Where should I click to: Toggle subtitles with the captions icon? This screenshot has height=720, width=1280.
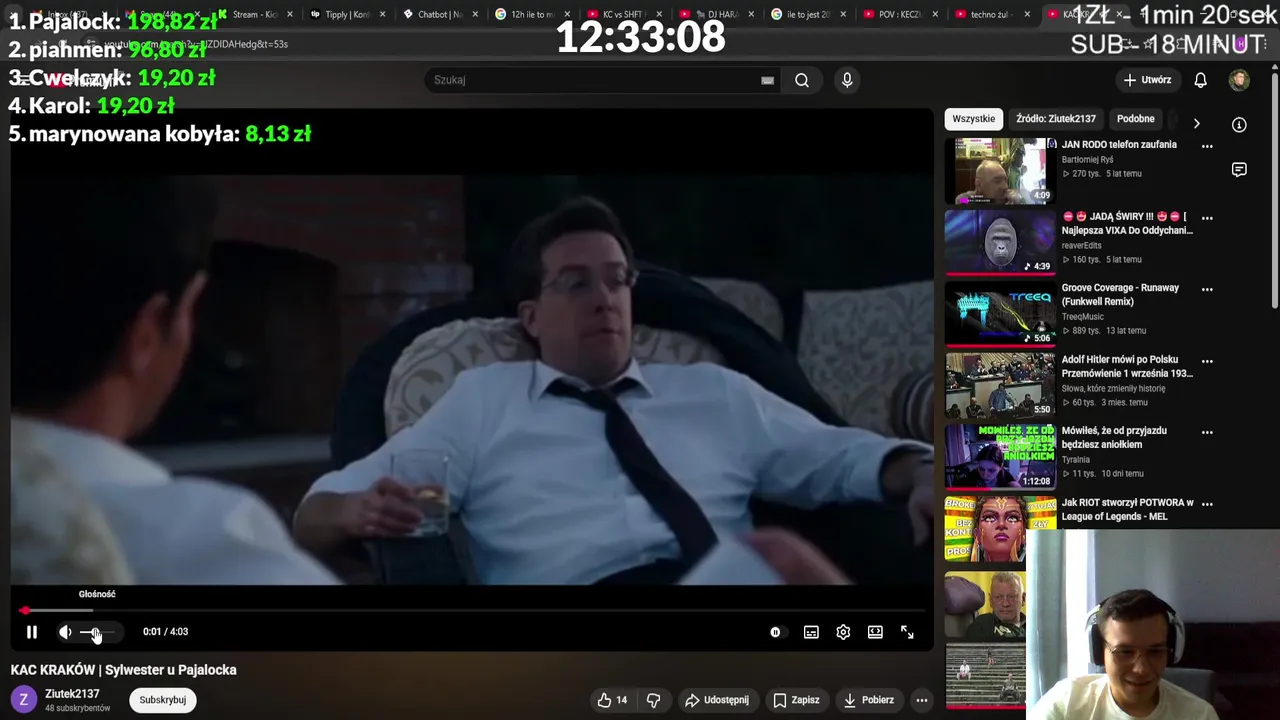(x=811, y=632)
